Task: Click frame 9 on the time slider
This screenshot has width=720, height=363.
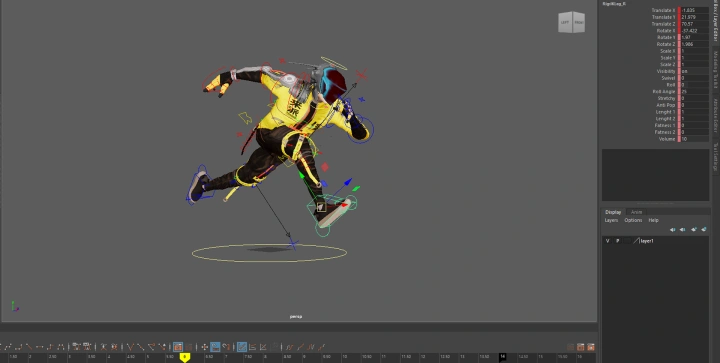Action: (x=304, y=357)
